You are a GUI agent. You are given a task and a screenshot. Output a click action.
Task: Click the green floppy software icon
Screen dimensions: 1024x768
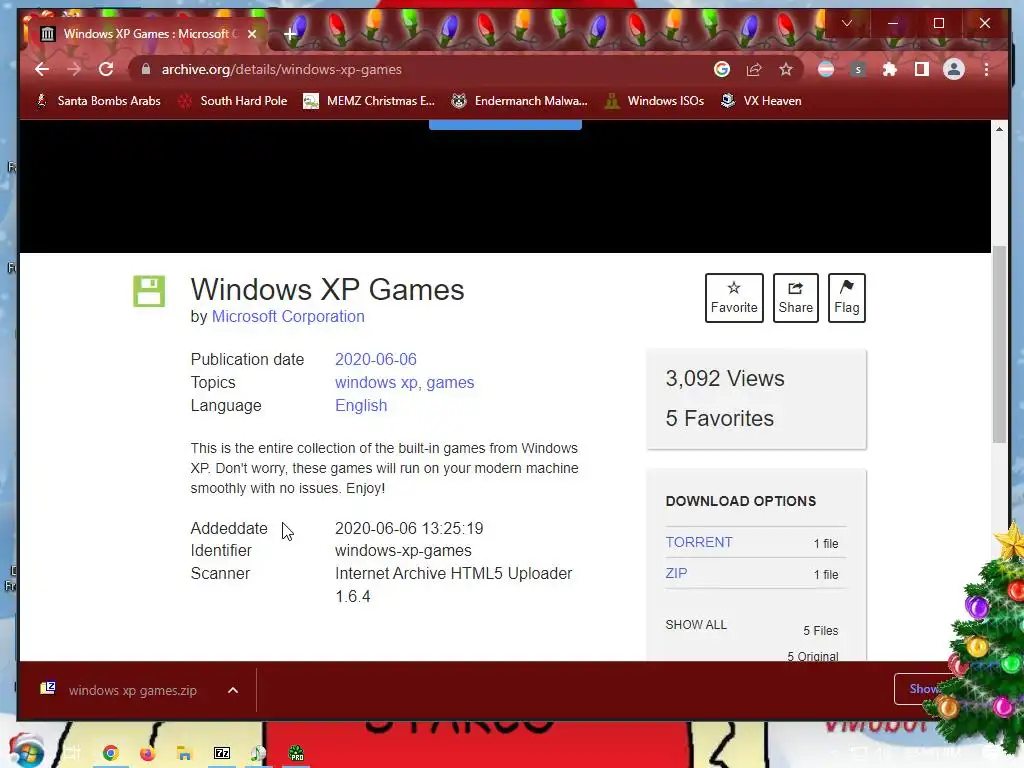click(x=149, y=291)
